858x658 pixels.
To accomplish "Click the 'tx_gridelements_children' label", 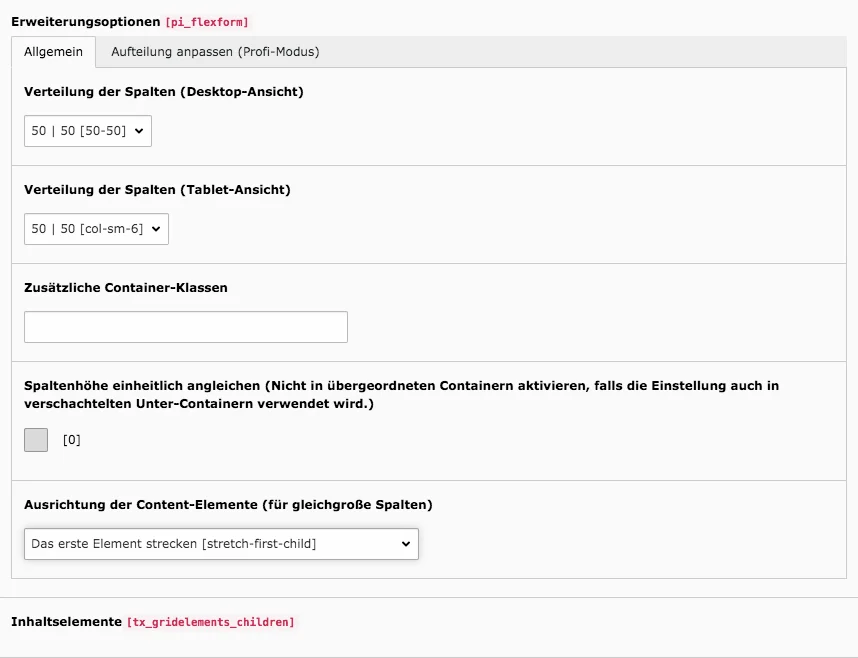I will [x=212, y=621].
